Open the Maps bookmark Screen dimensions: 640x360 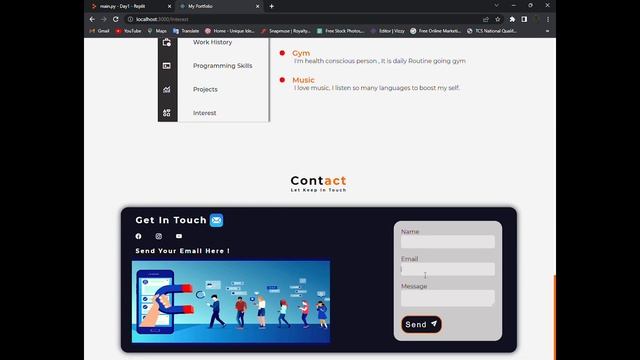[x=157, y=31]
